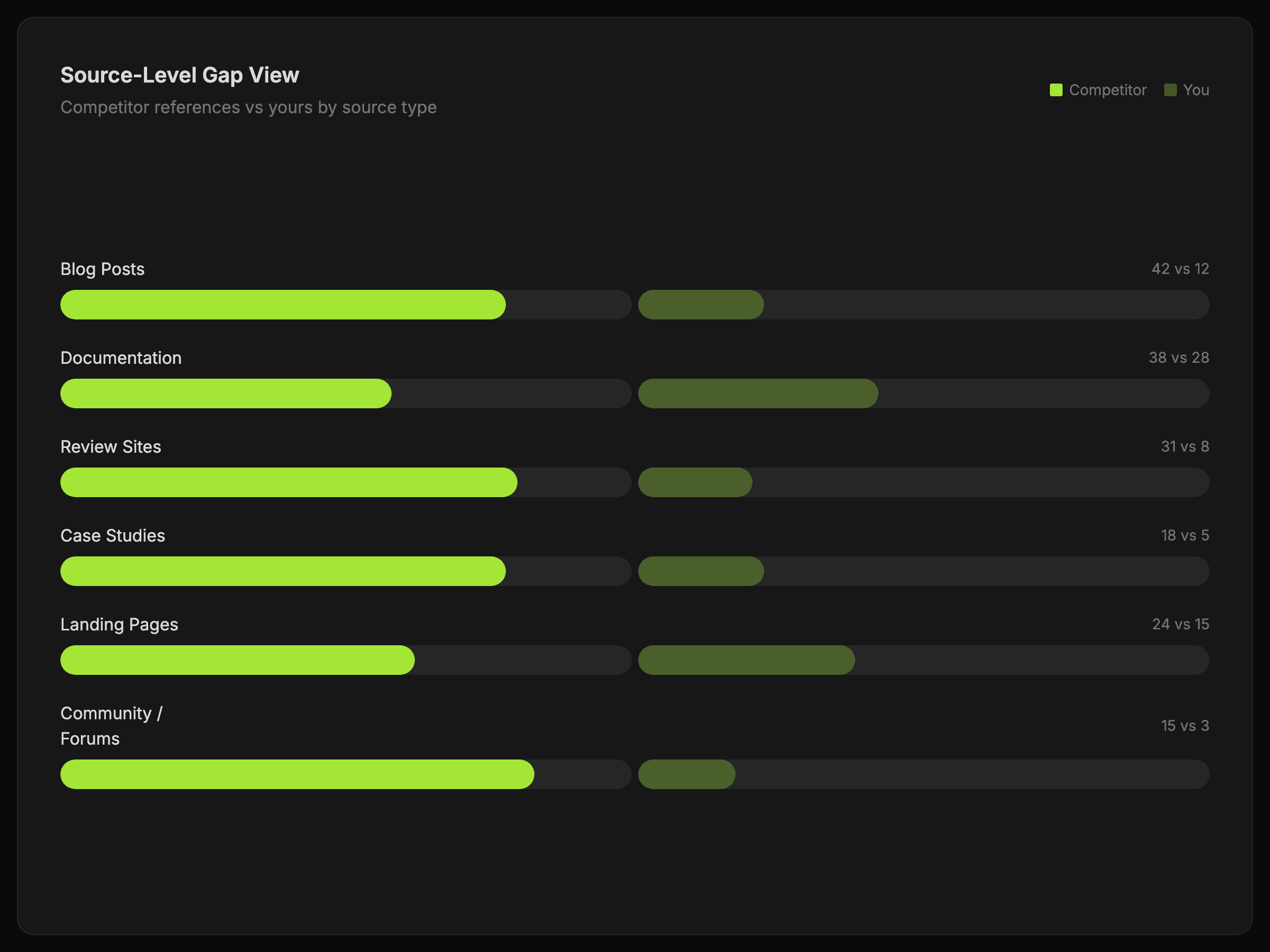Screen dimensions: 1270x952
Task: Click the Community / Forums dark You bar
Action: (687, 775)
